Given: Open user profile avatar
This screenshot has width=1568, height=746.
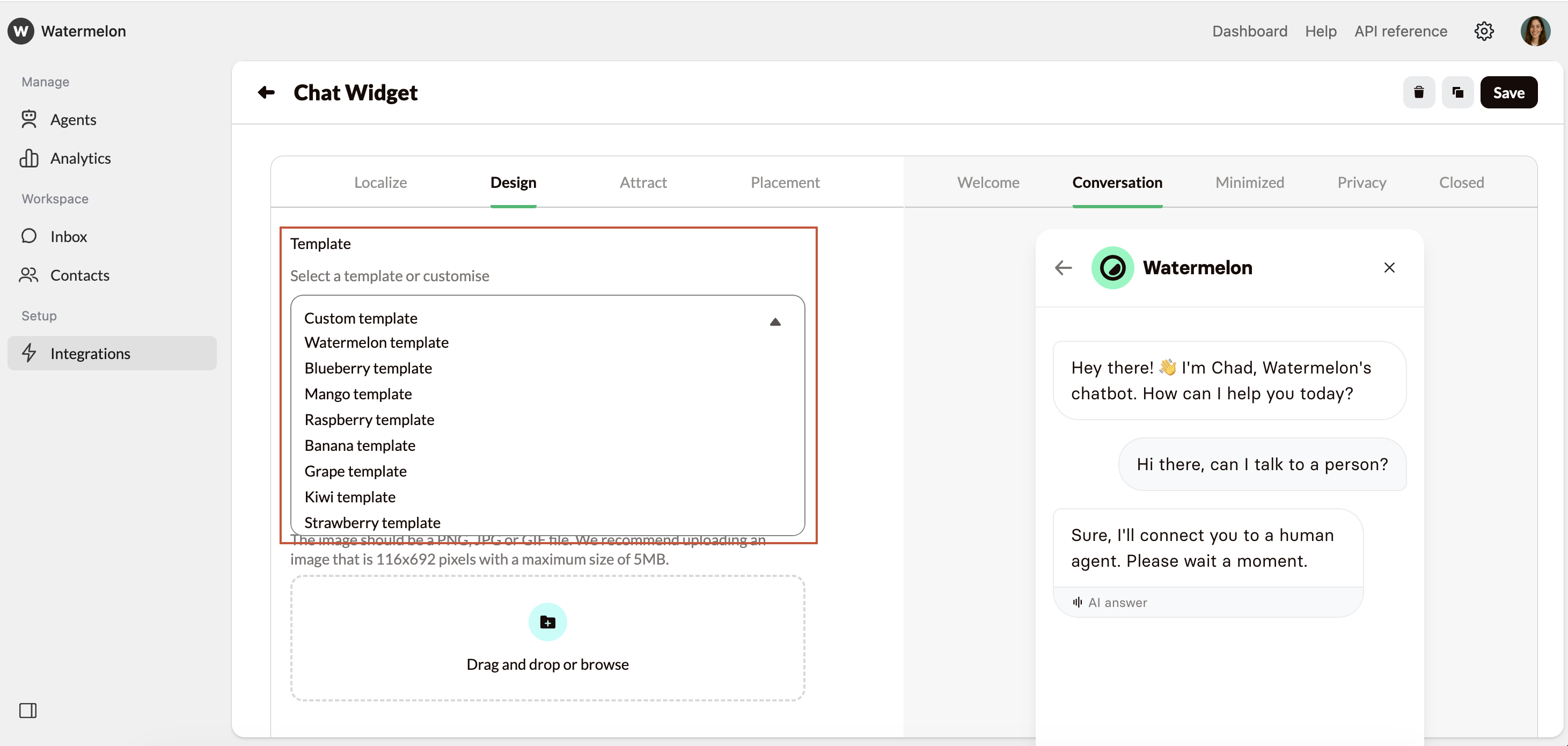Looking at the screenshot, I should (1535, 31).
